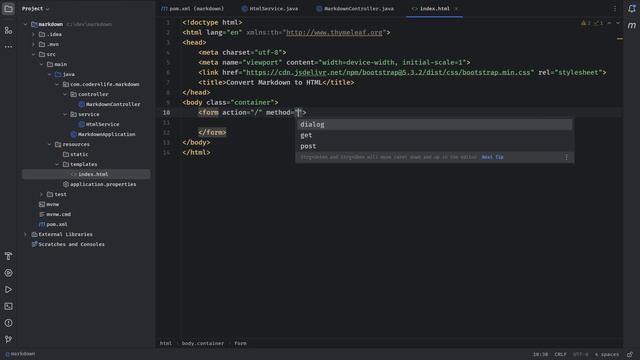Image resolution: width=640 pixels, height=360 pixels.
Task: Choose 'post' completion suggestion
Action: pyautogui.click(x=434, y=146)
